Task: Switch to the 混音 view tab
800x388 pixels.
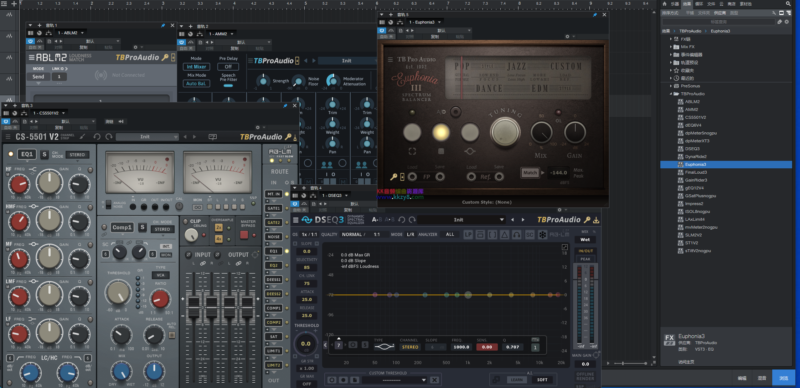Action: pos(762,378)
